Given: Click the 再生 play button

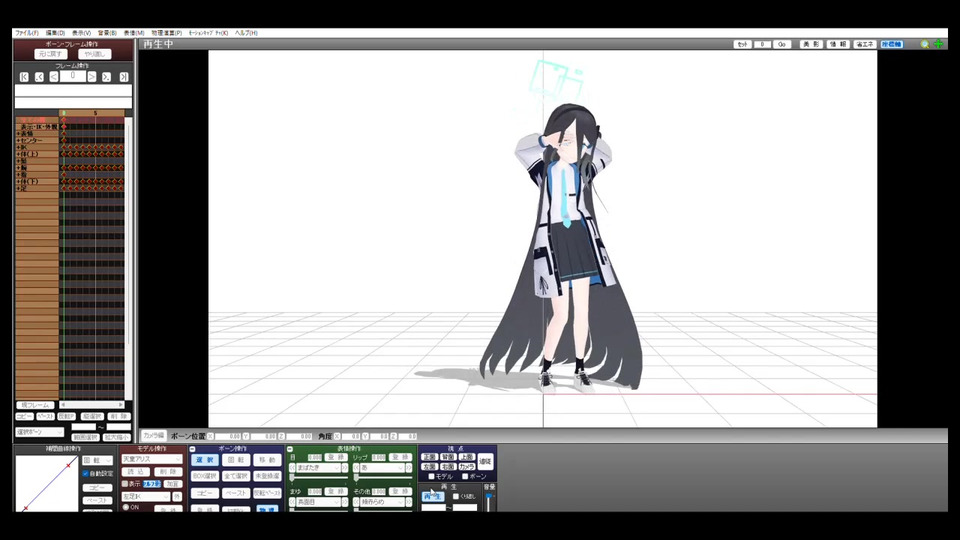Looking at the screenshot, I should (432, 497).
